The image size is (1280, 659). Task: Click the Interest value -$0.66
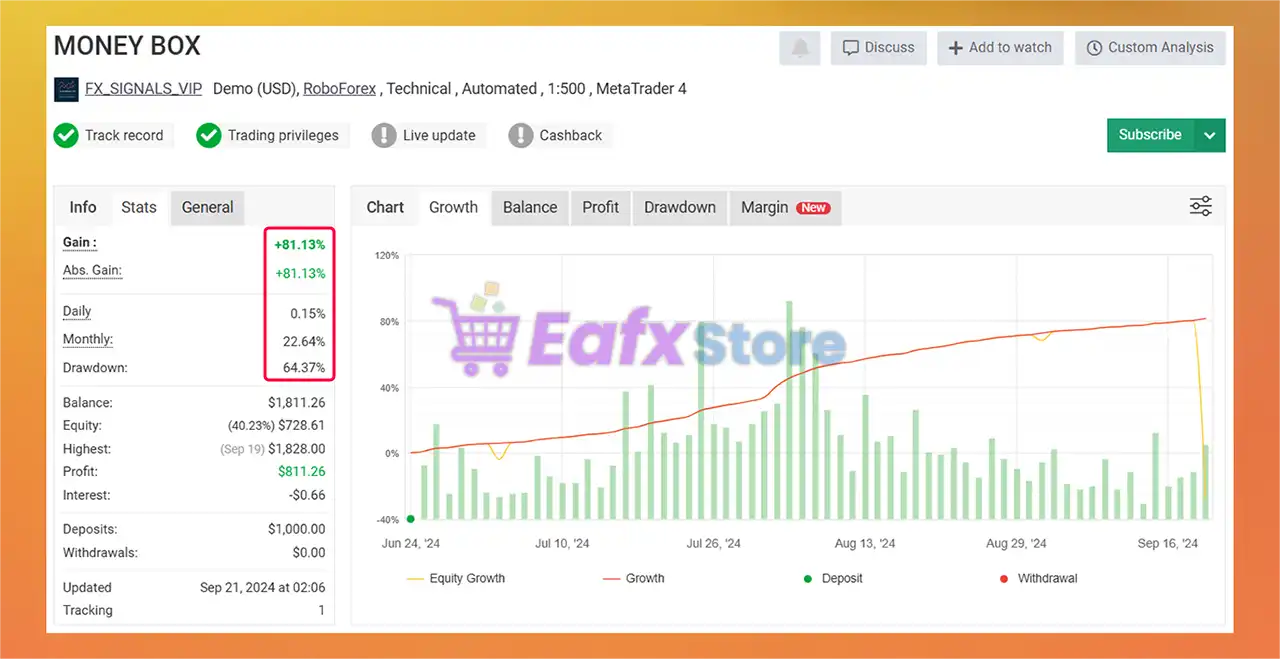306,496
